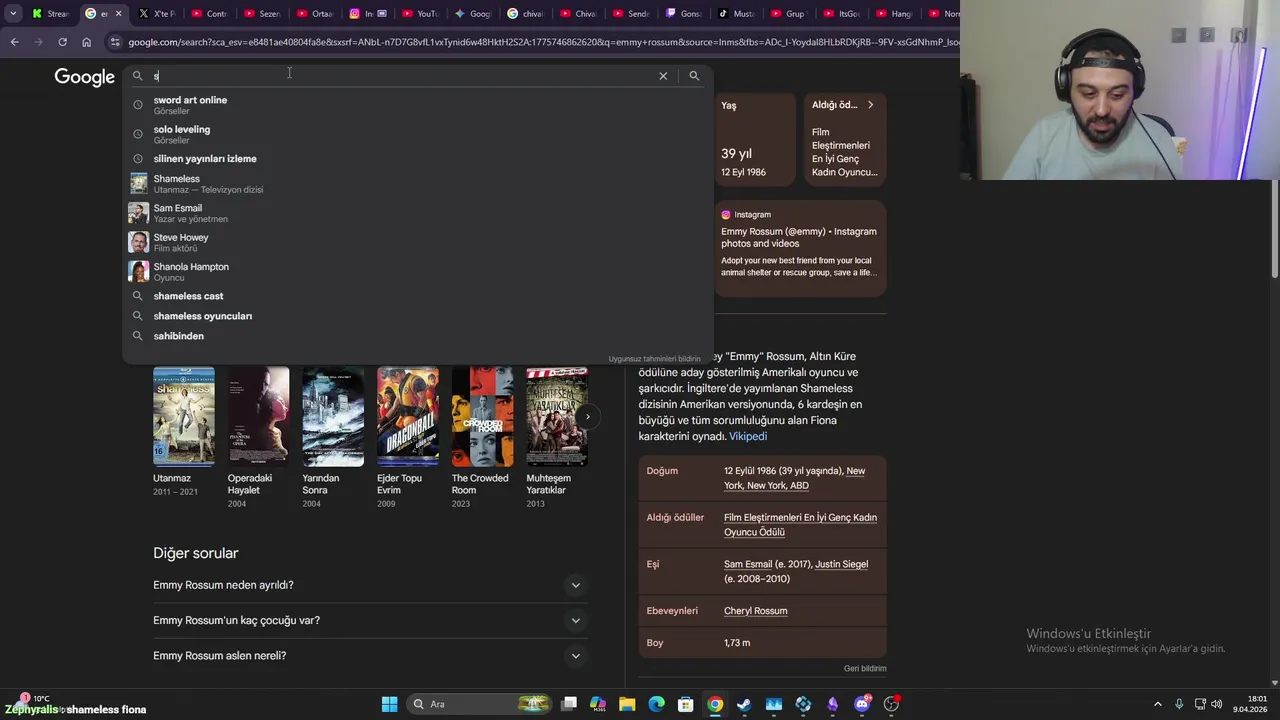This screenshot has width=1280, height=720.
Task: Select 'sahibinden' suggestion
Action: [418, 336]
